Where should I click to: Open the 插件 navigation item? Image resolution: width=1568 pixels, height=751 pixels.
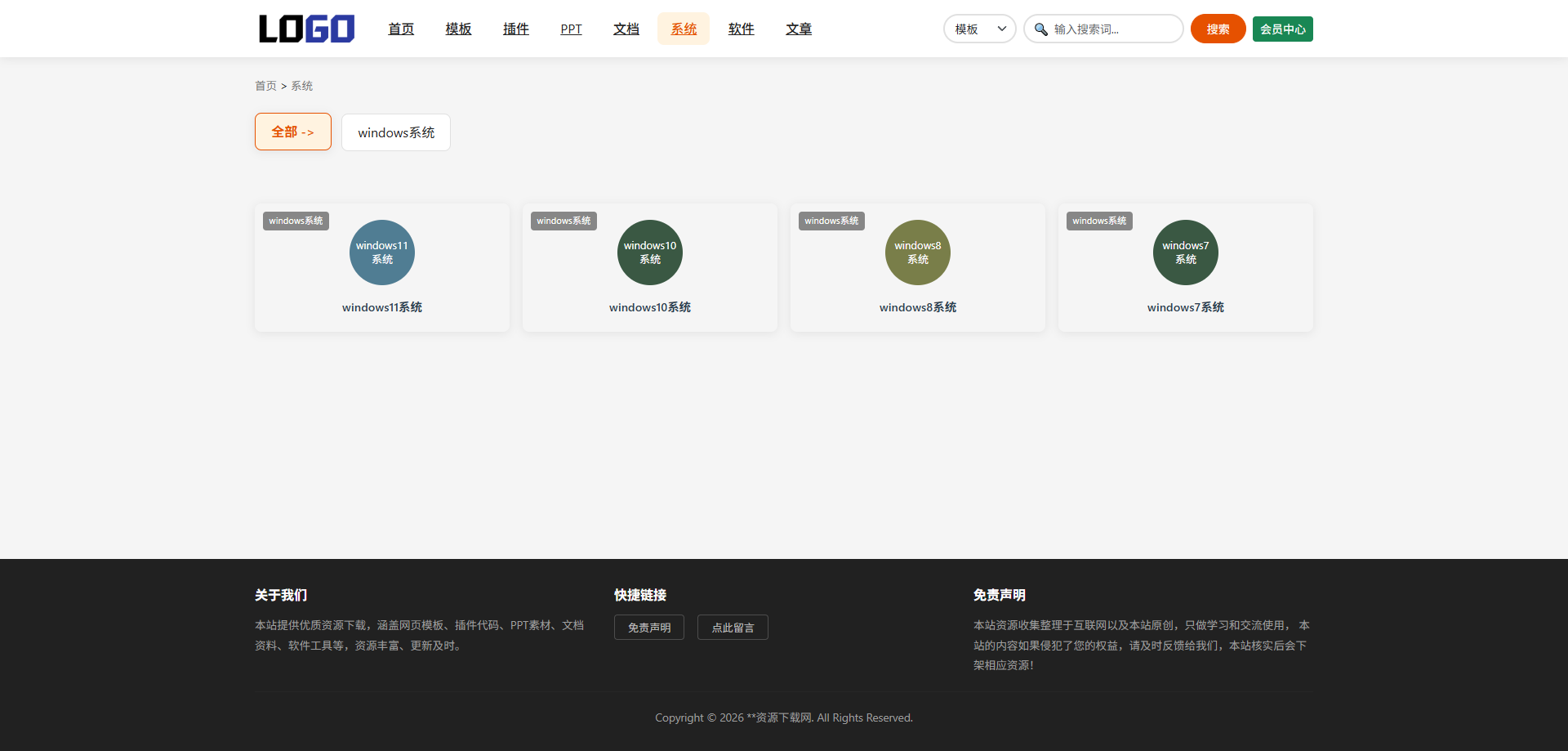[516, 29]
